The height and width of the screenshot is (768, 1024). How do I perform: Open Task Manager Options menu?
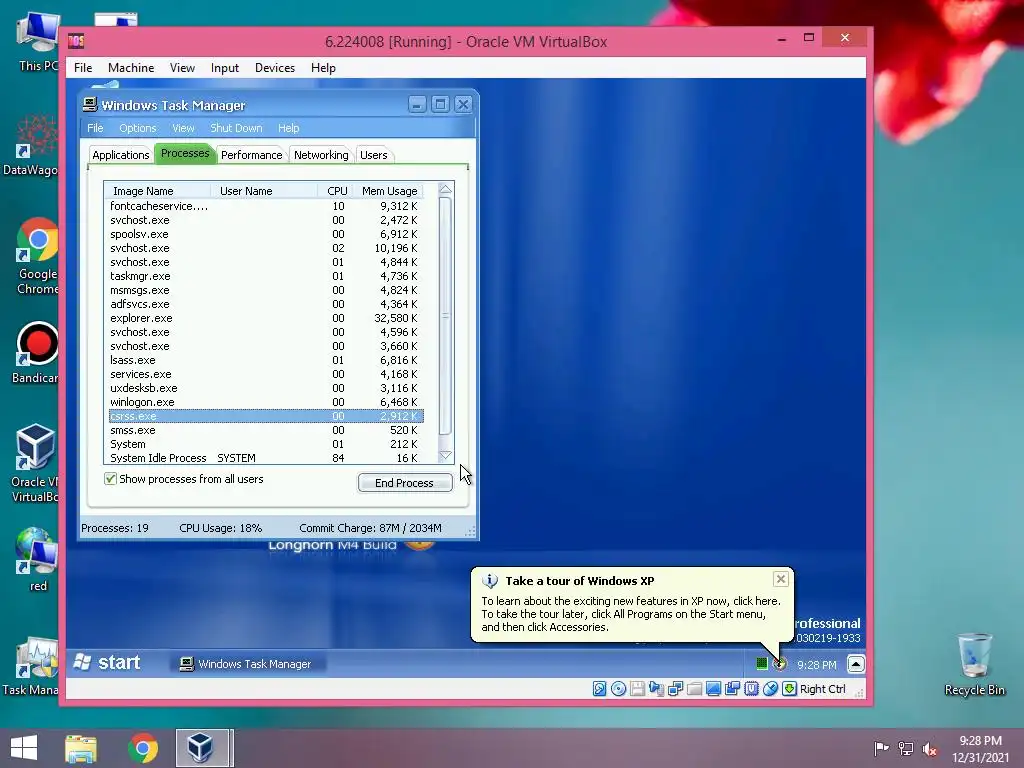pos(138,128)
